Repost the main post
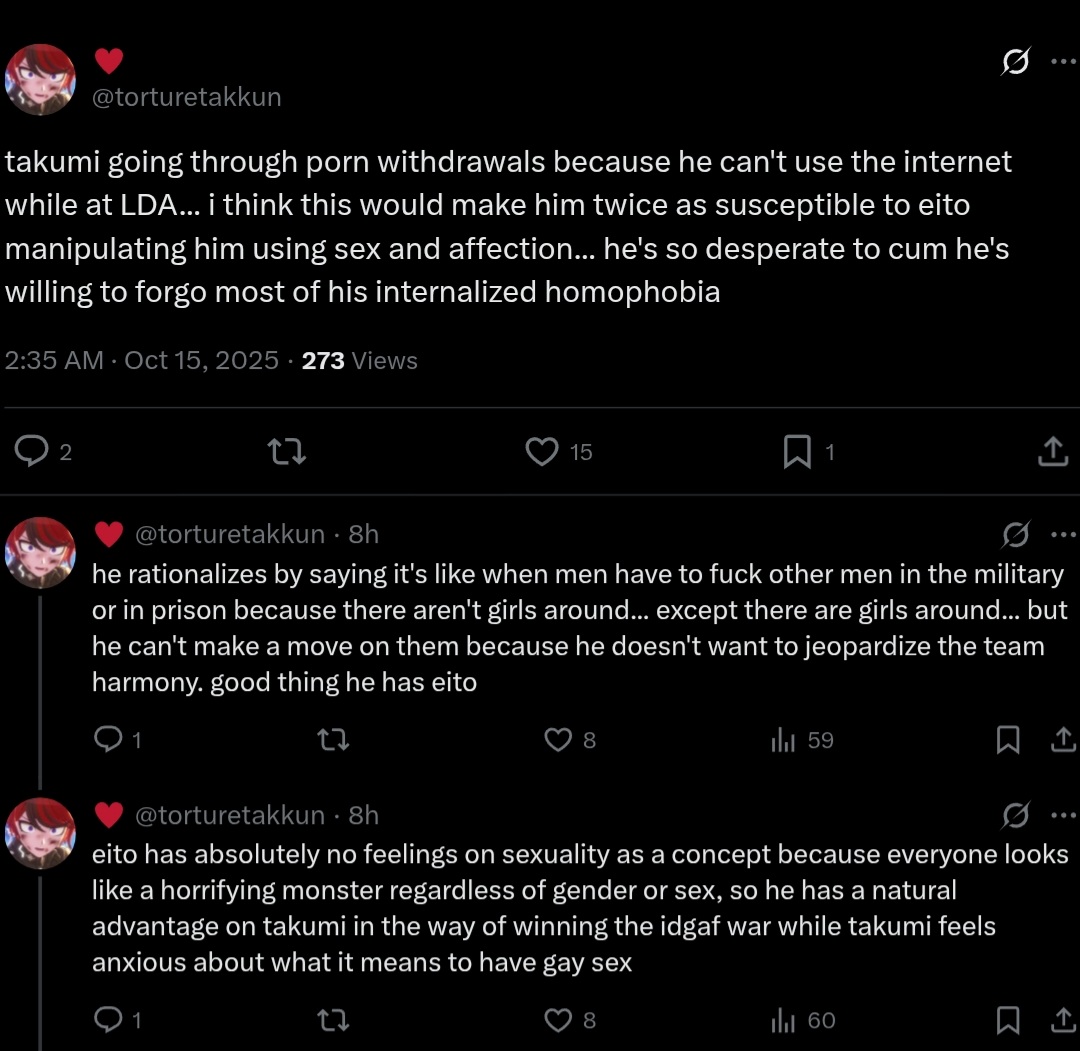 click(287, 452)
